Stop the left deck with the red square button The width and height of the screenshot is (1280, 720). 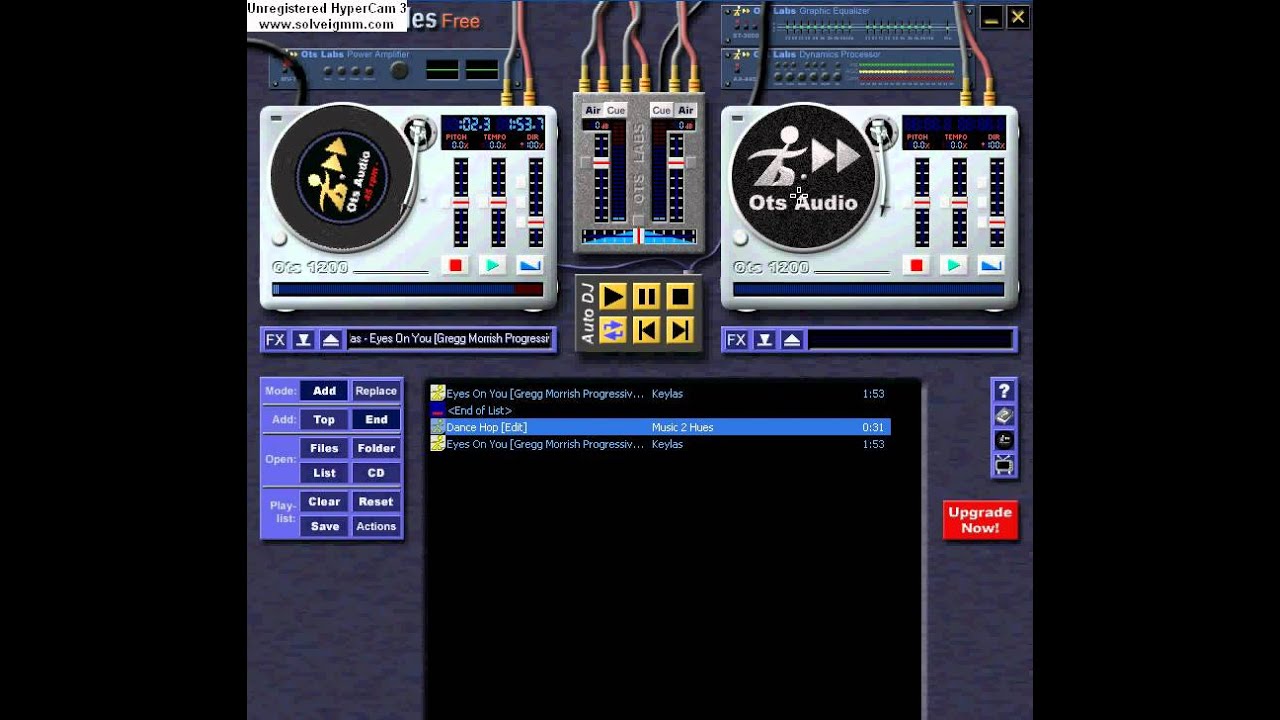[455, 265]
